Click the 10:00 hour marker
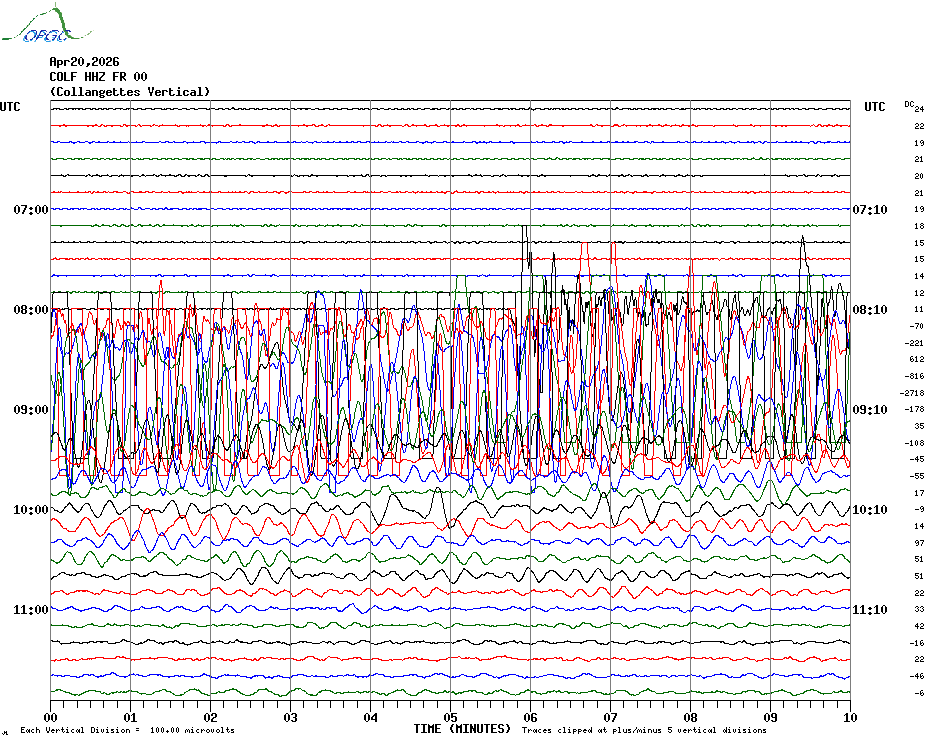The image size is (930, 744). [31, 510]
